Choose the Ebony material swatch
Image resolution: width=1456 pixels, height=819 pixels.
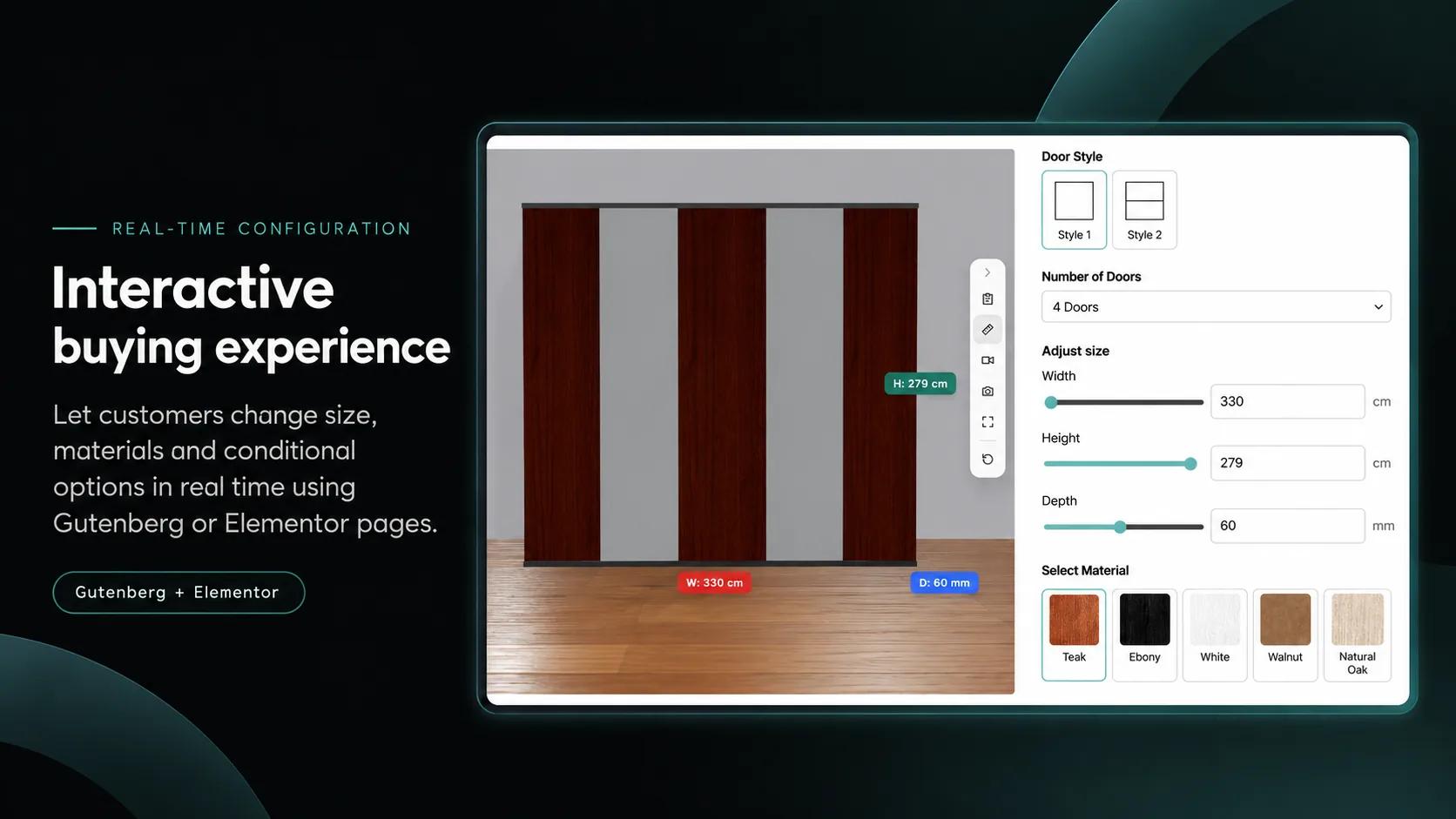[x=1144, y=634]
